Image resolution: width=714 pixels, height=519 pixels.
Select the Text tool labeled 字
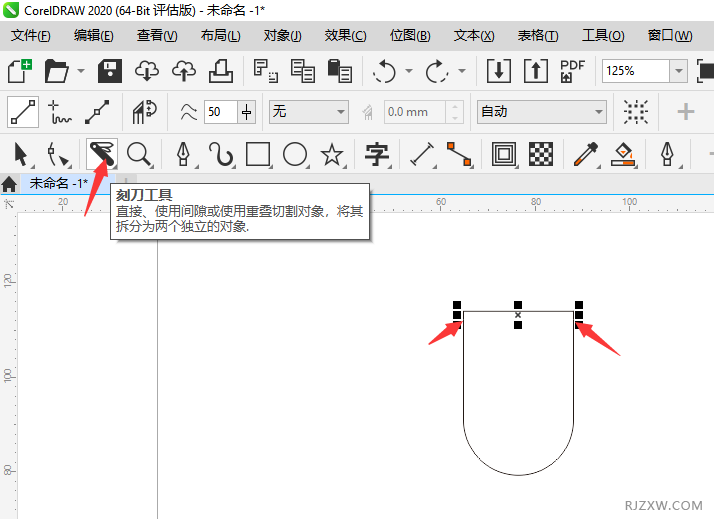(377, 154)
